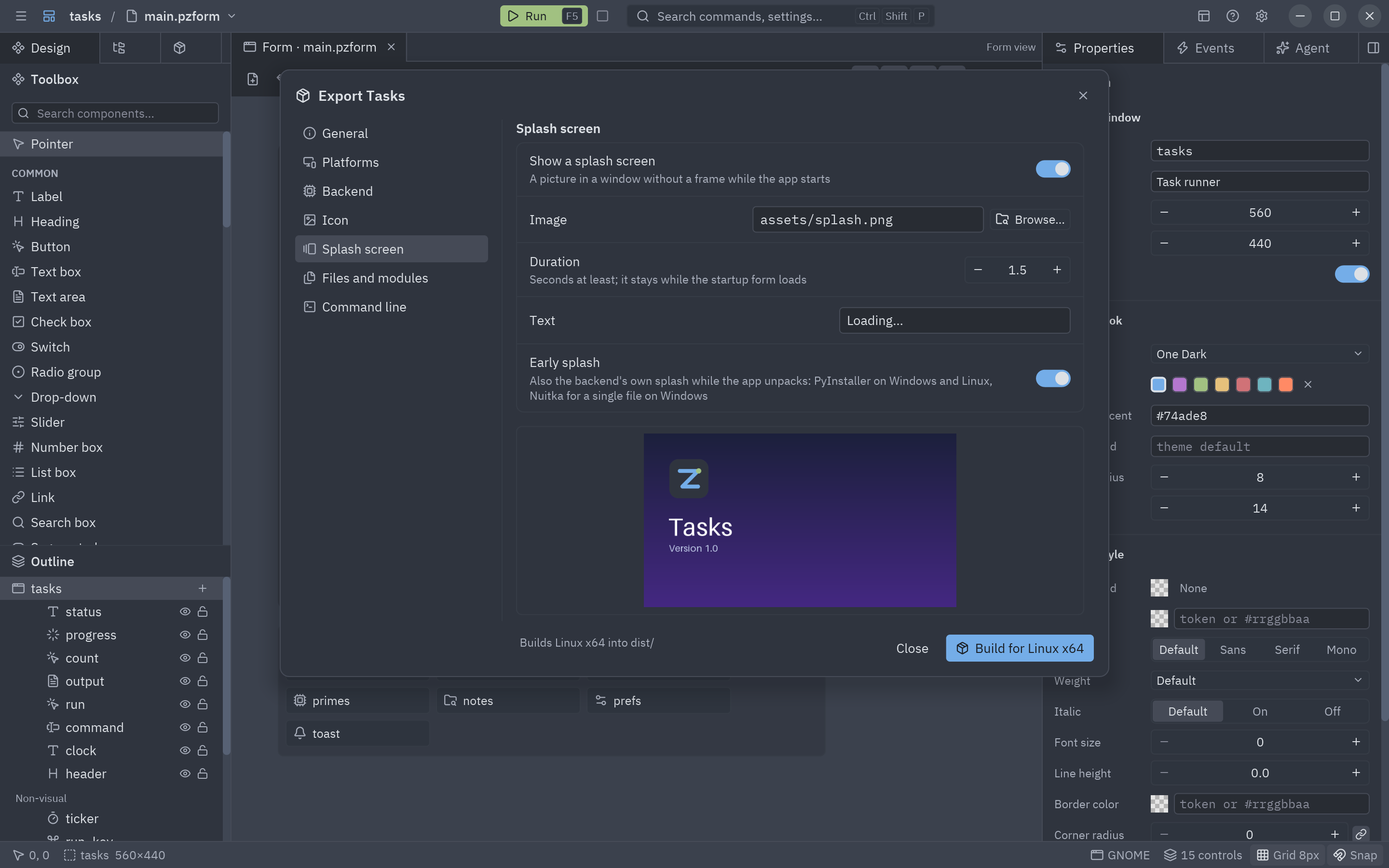Open the settings gear icon
Image resolution: width=1389 pixels, height=868 pixels.
click(x=1261, y=16)
